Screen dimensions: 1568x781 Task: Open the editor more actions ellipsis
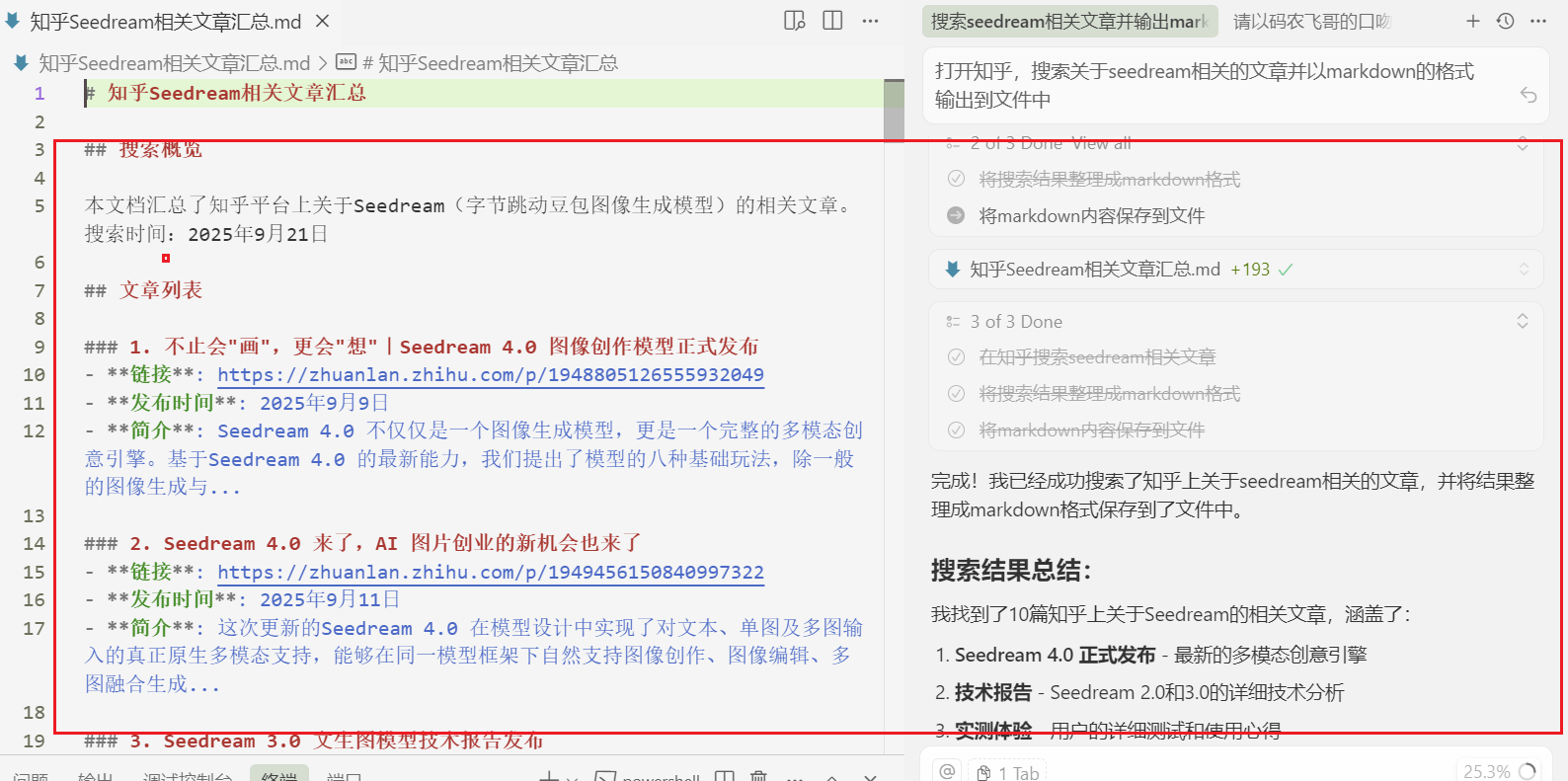870,21
